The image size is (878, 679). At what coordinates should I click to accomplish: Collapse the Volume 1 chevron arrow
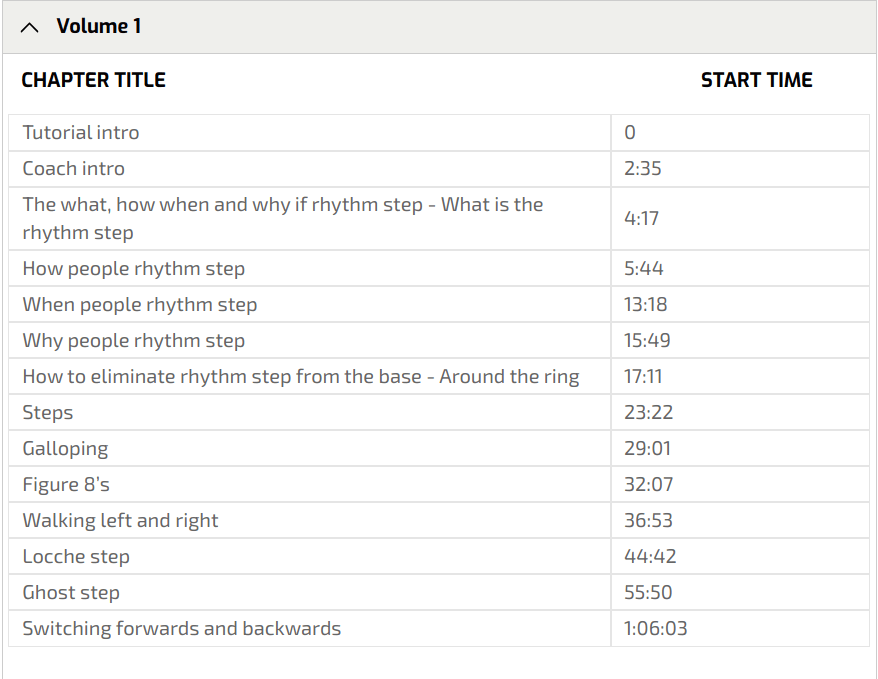30,28
